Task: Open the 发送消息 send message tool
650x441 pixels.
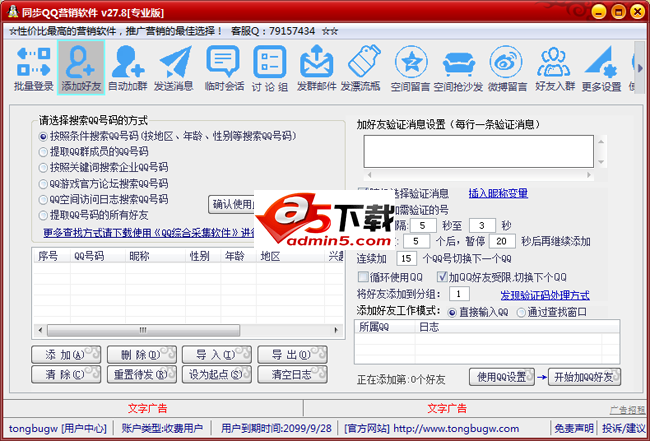Action: 174,68
